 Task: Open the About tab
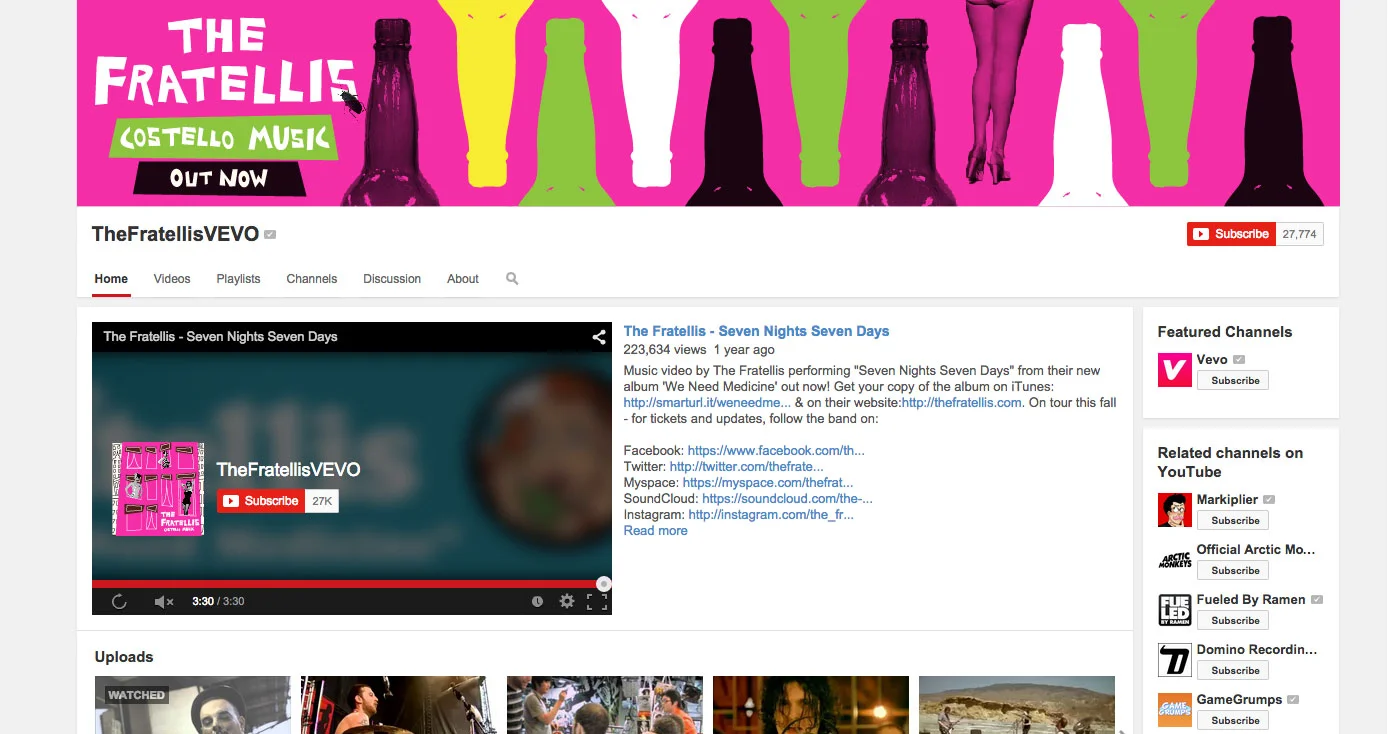pyautogui.click(x=463, y=279)
